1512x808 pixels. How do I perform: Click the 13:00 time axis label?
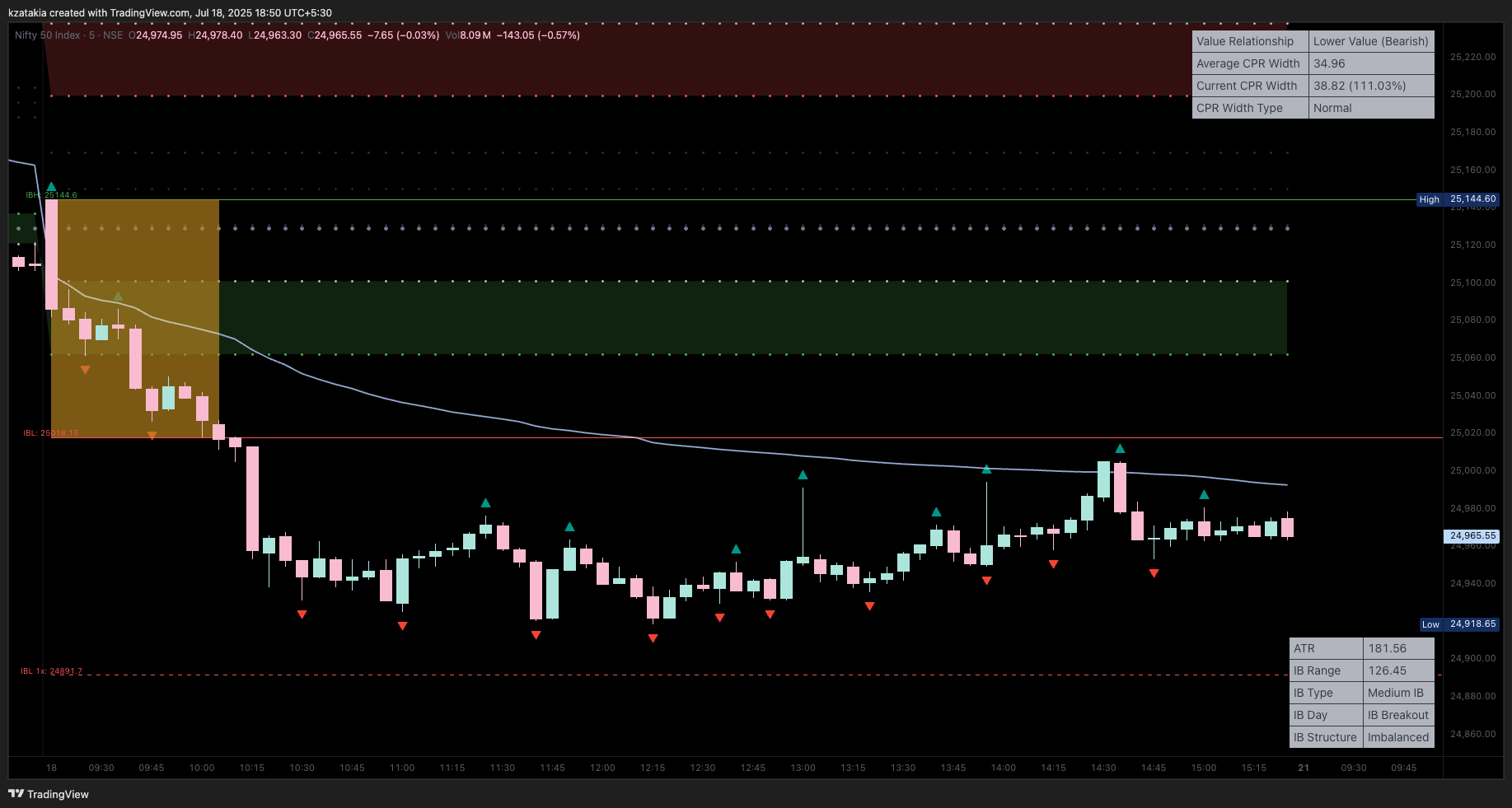coord(803,768)
